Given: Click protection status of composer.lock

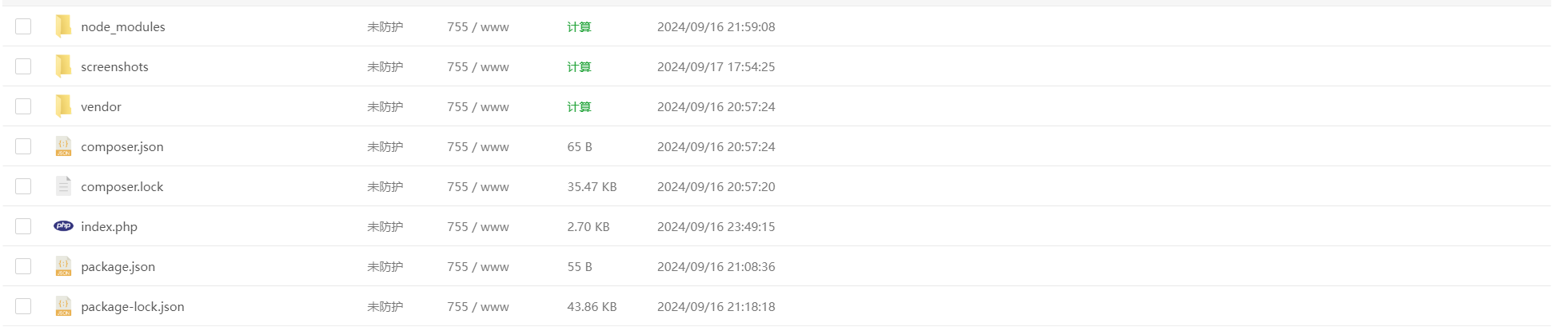Looking at the screenshot, I should 385,186.
